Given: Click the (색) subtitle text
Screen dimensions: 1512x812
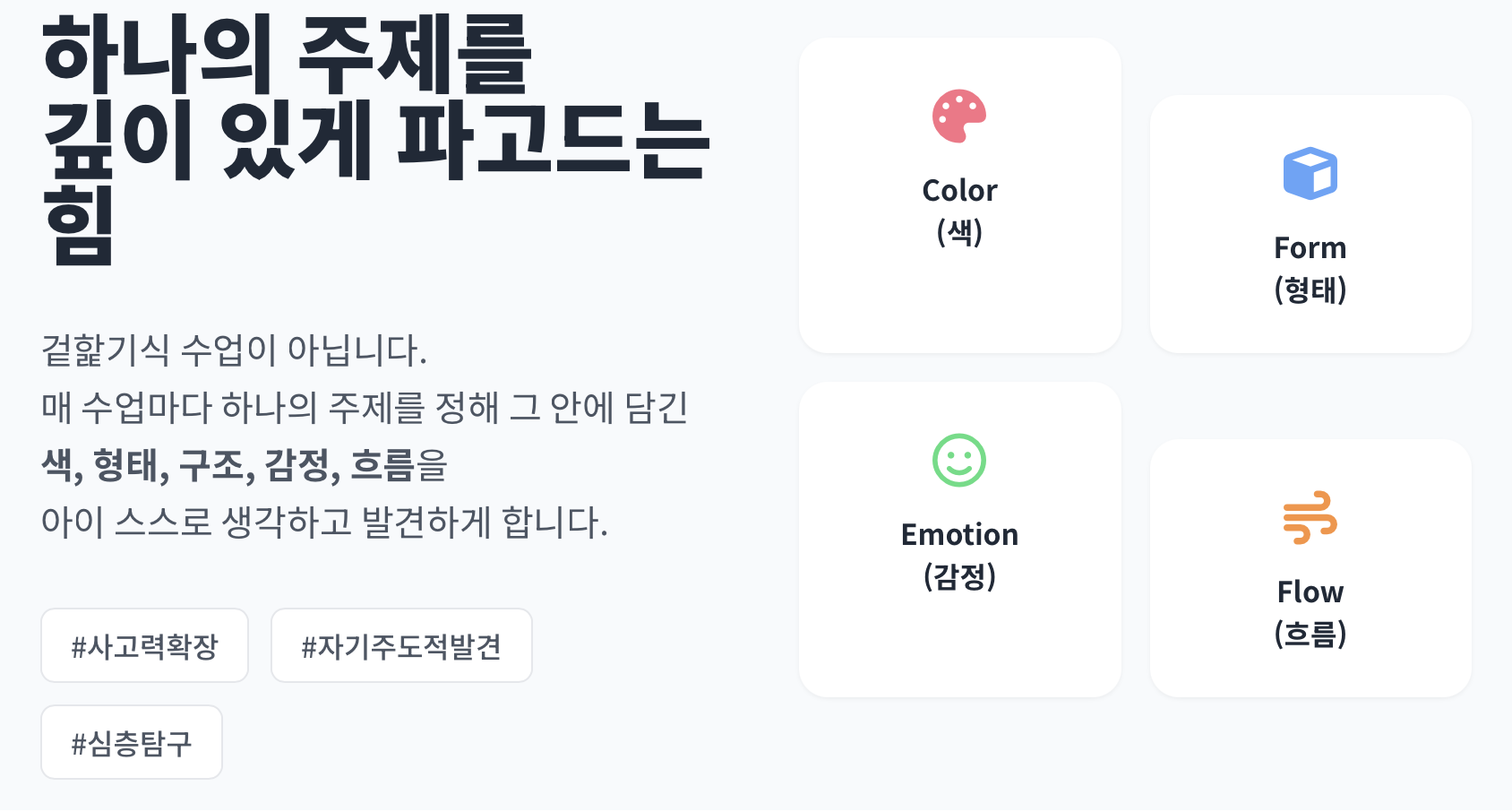Looking at the screenshot, I should [x=959, y=233].
